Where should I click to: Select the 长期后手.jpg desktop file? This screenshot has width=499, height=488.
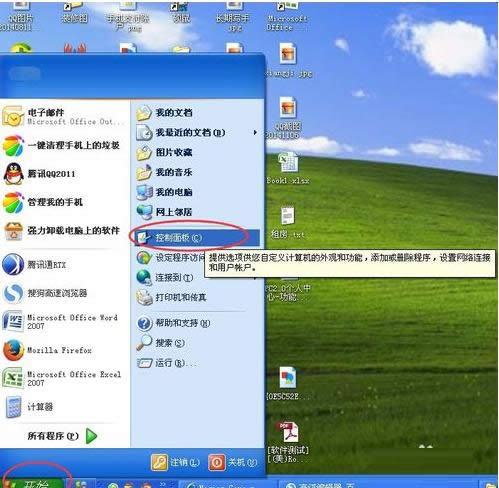tap(233, 17)
